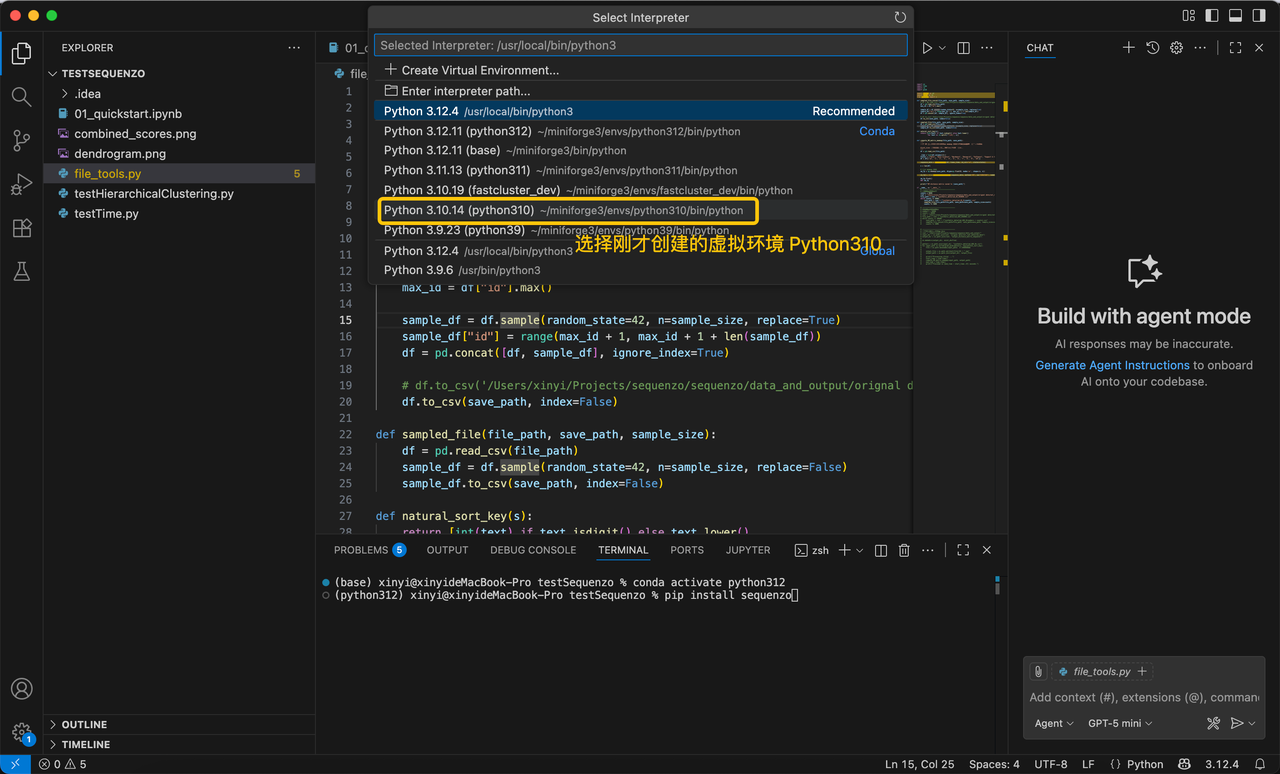Viewport: 1280px width, 774px height.
Task: Click Generate Agent Instructions link
Action: tap(1112, 365)
